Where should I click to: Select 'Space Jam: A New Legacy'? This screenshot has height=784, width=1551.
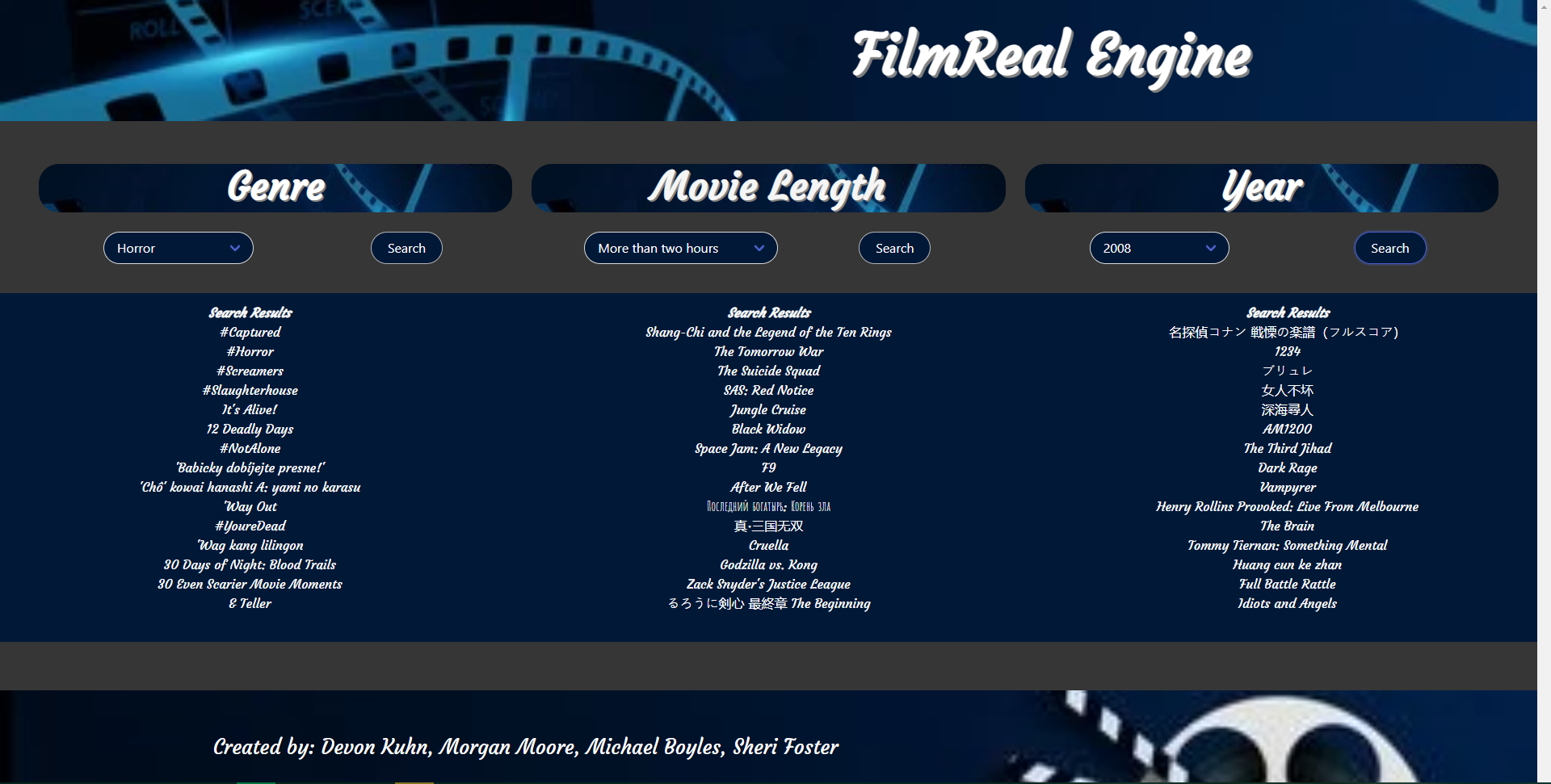pos(769,448)
